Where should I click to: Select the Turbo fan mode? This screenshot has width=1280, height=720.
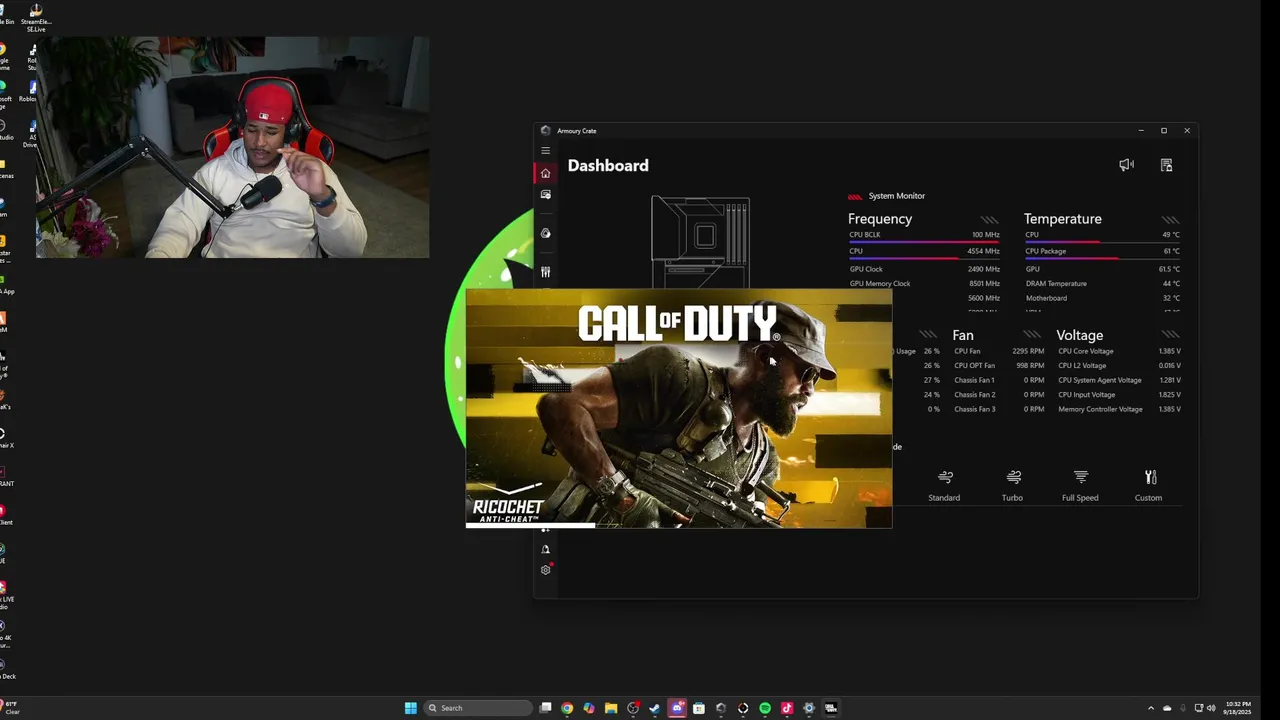coord(1012,485)
